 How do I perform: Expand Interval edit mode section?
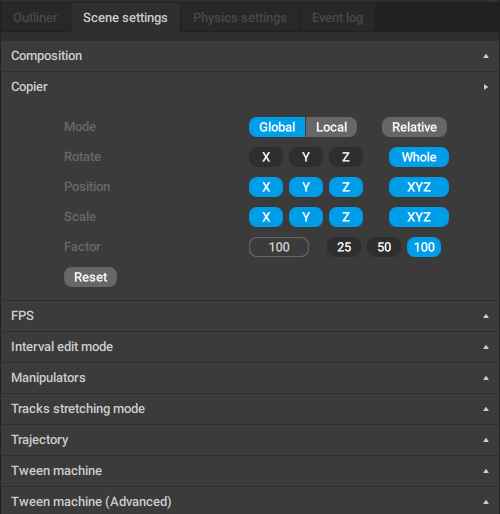coord(250,347)
